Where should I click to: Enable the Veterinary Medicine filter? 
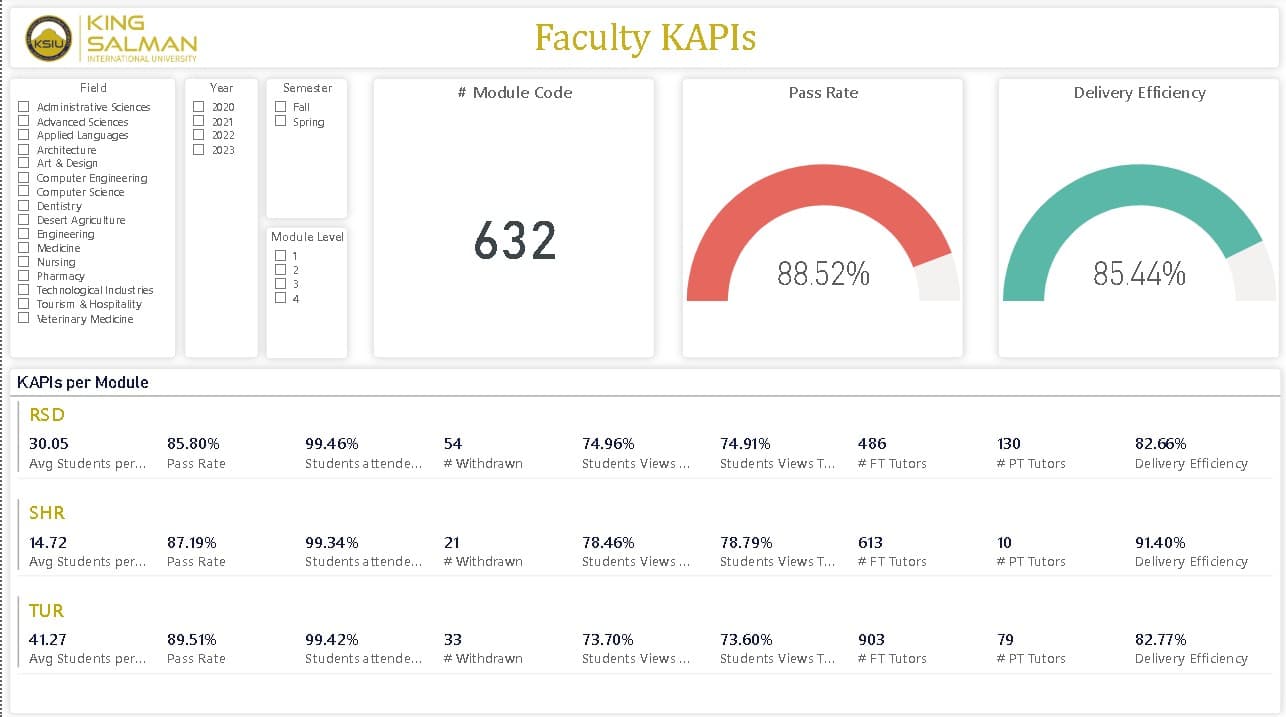coord(24,318)
